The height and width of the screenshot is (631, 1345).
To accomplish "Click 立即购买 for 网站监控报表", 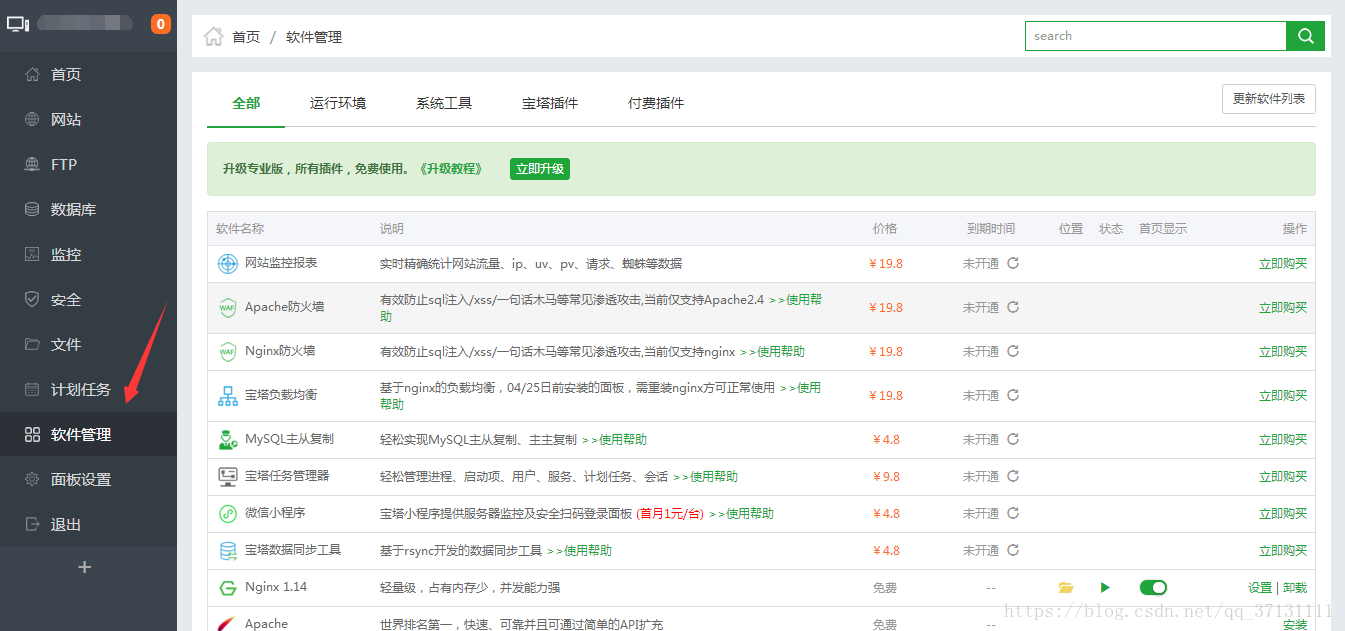I will pyautogui.click(x=1283, y=264).
